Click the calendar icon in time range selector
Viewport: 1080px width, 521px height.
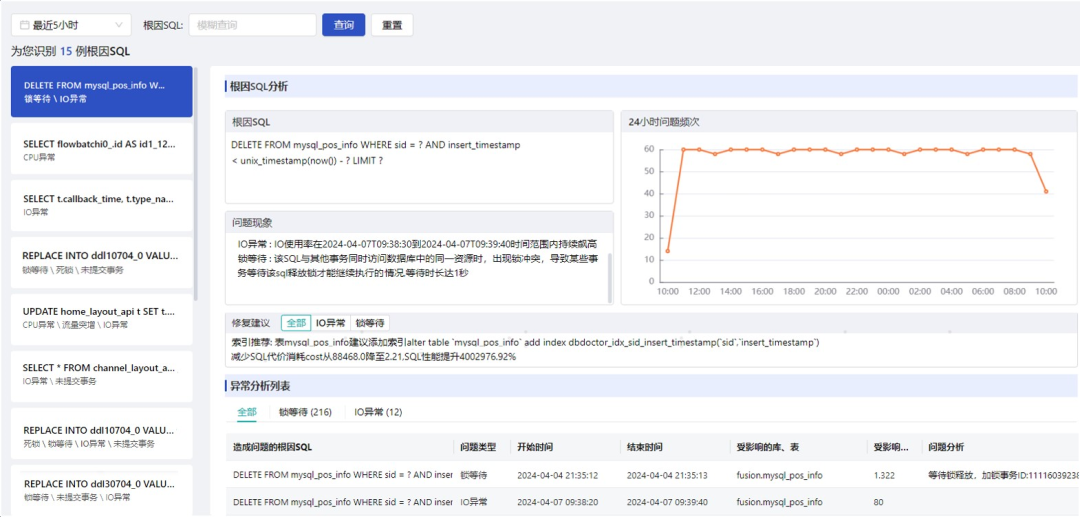24,25
